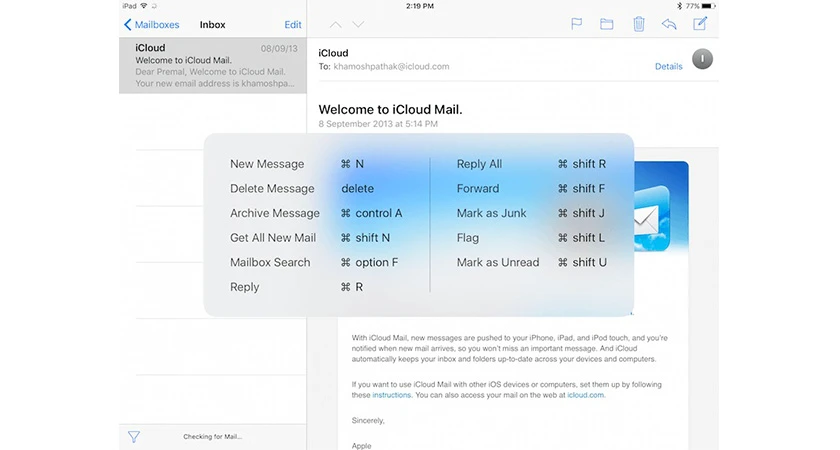Tap recipient address khamoshpathak@icloud.com
Viewport: 840px width, 450px height.
391,66
